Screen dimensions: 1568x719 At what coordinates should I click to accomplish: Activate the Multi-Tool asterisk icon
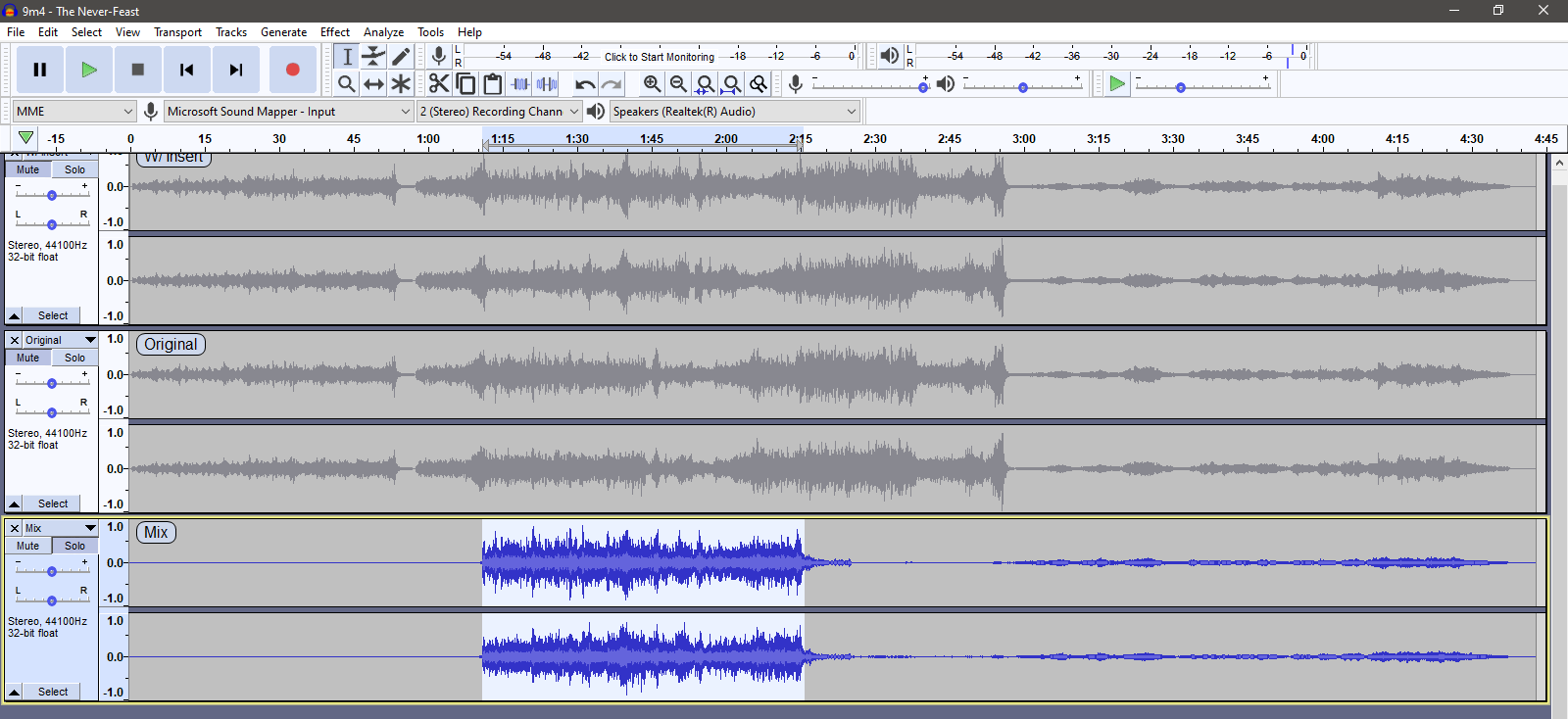coord(401,84)
